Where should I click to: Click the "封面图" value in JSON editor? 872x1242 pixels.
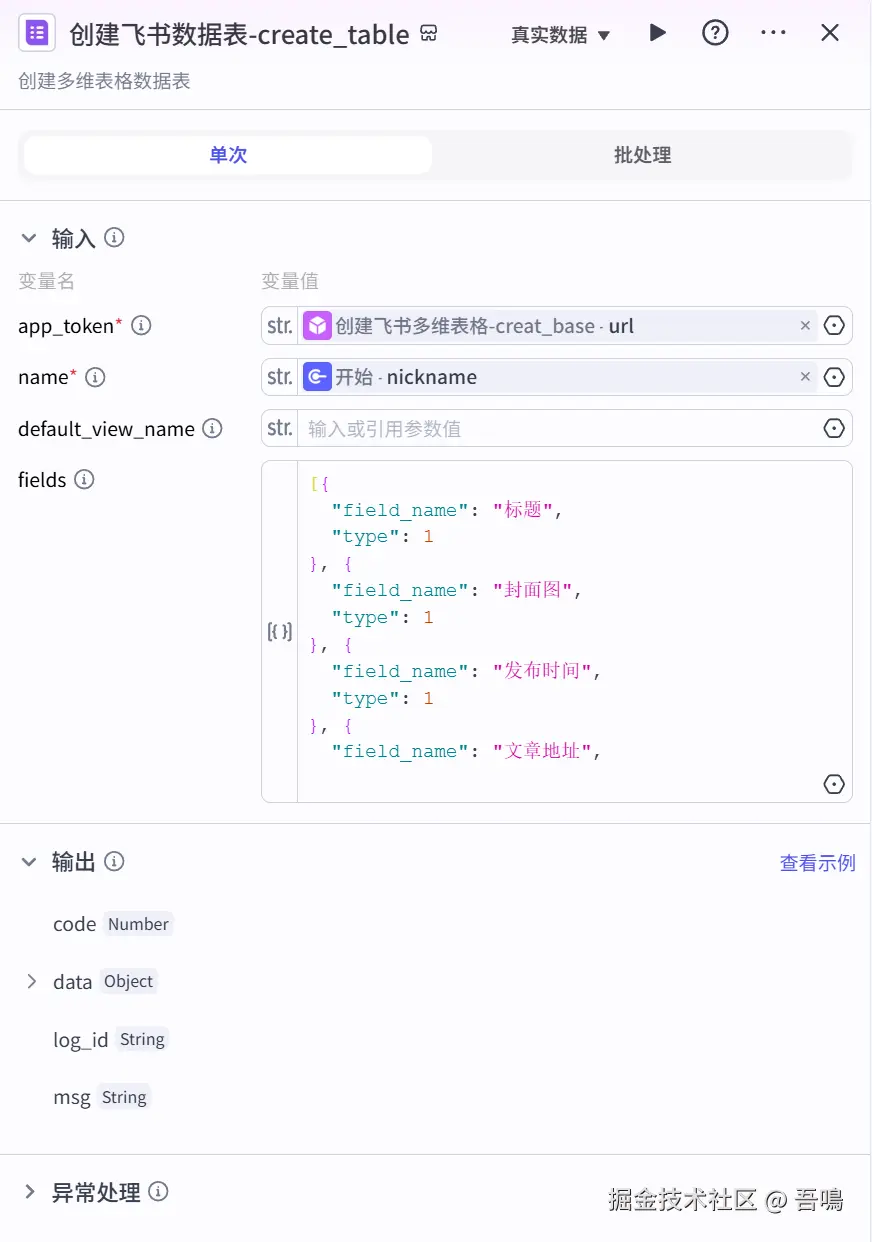click(533, 590)
